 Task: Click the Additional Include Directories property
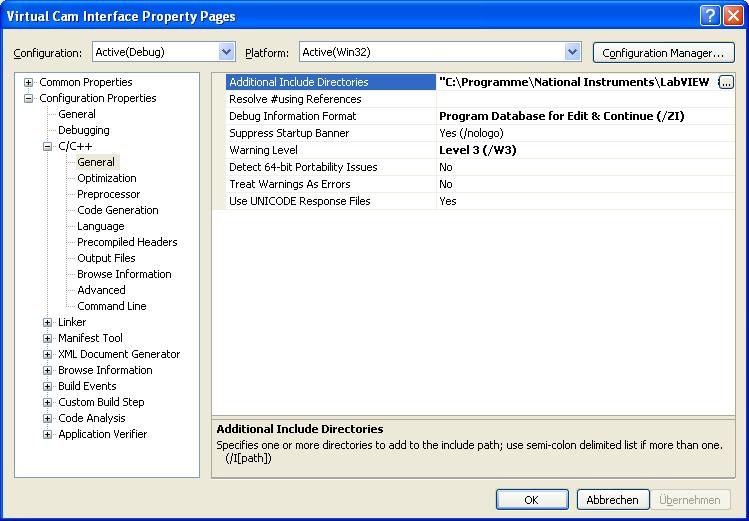[331, 82]
